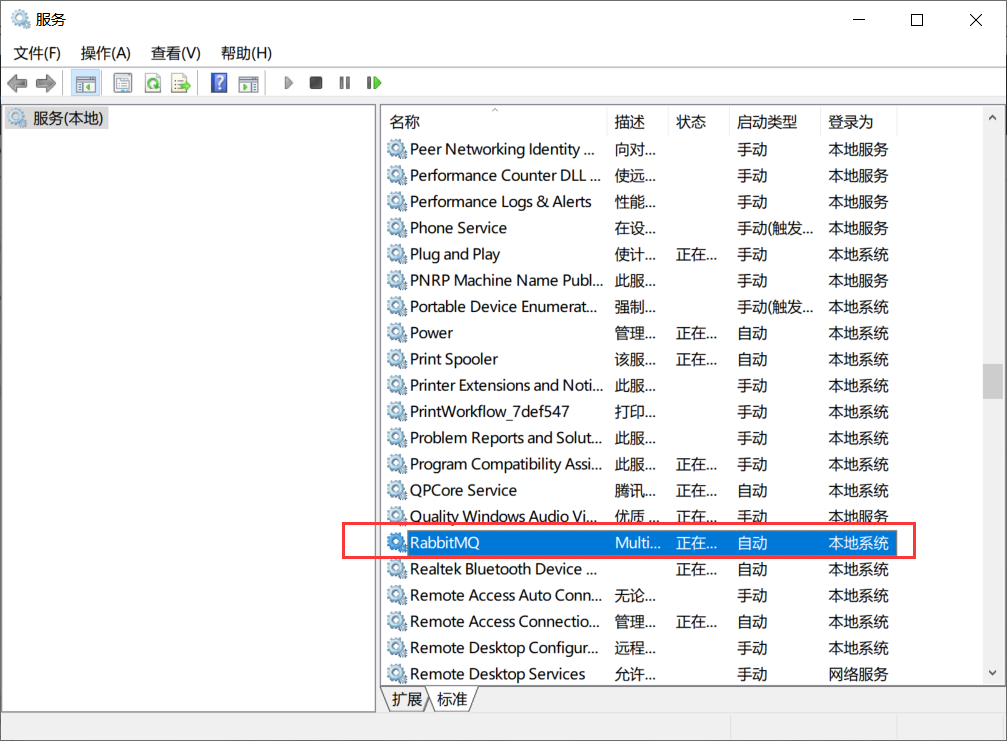Click the Export List toolbar icon
1007x741 pixels.
(x=181, y=83)
